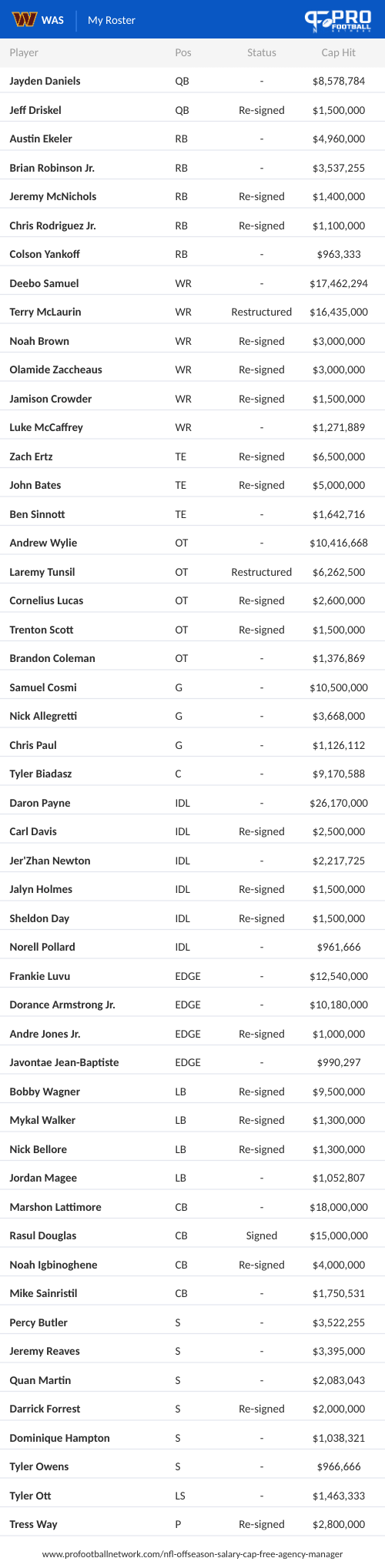
Task: Click the WAS team abbreviation
Action: tap(53, 20)
